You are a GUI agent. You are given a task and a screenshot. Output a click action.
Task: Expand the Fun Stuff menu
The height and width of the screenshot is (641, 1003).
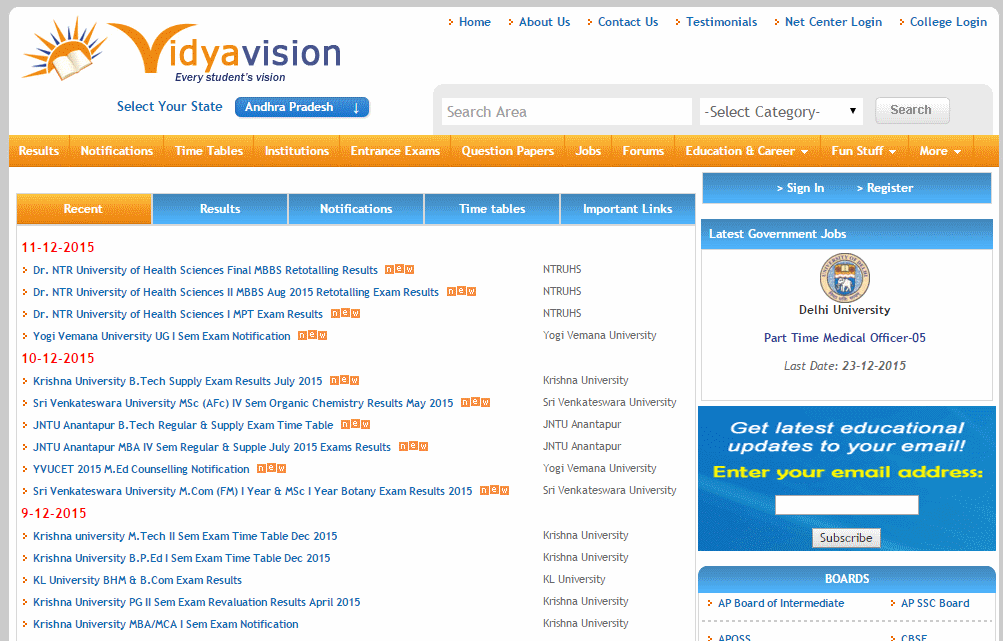pos(864,151)
